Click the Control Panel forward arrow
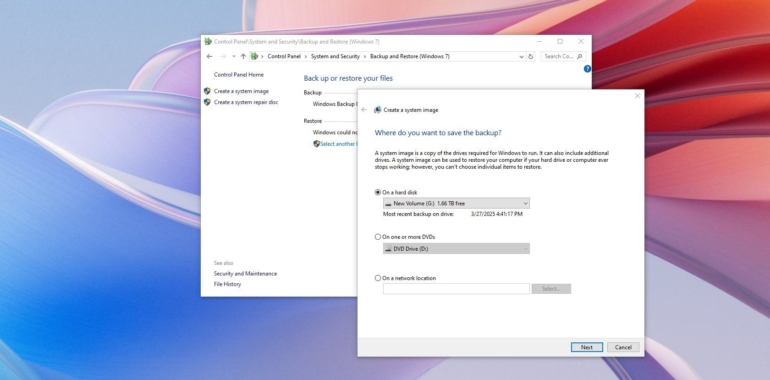Viewport: 770px width, 380px height. click(223, 56)
